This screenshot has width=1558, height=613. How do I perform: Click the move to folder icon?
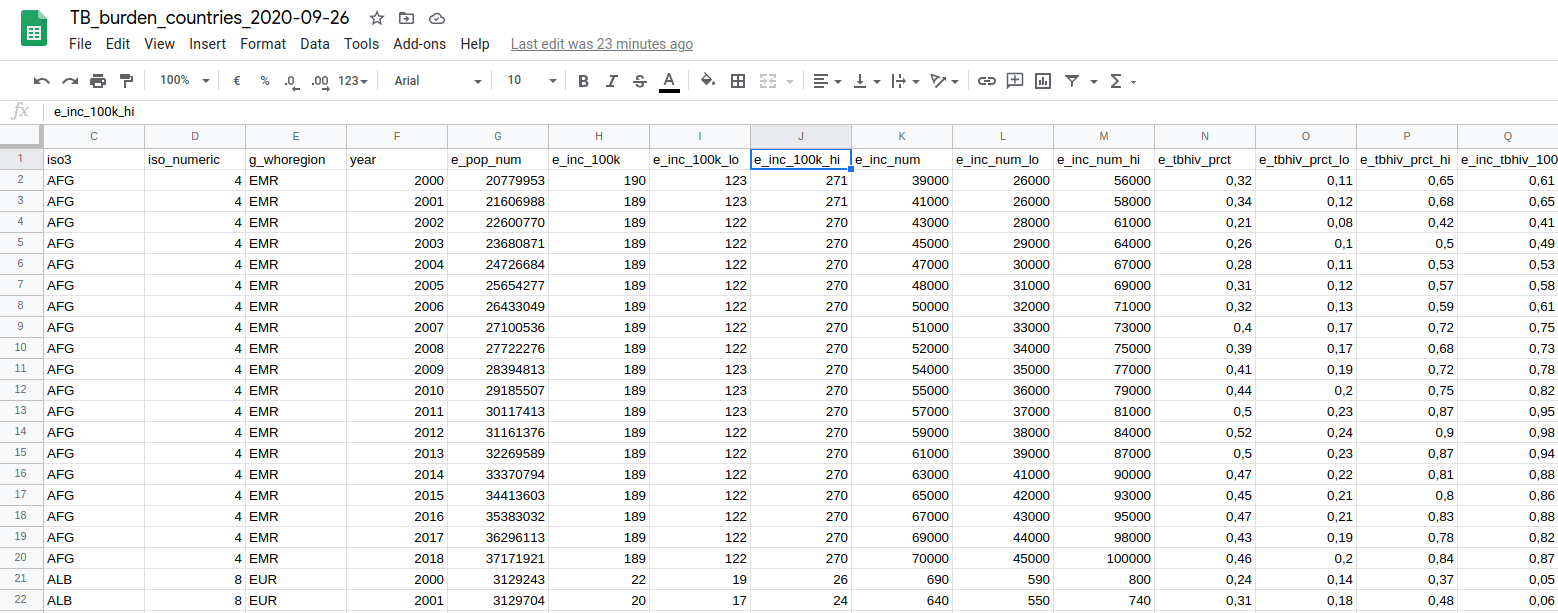click(406, 18)
